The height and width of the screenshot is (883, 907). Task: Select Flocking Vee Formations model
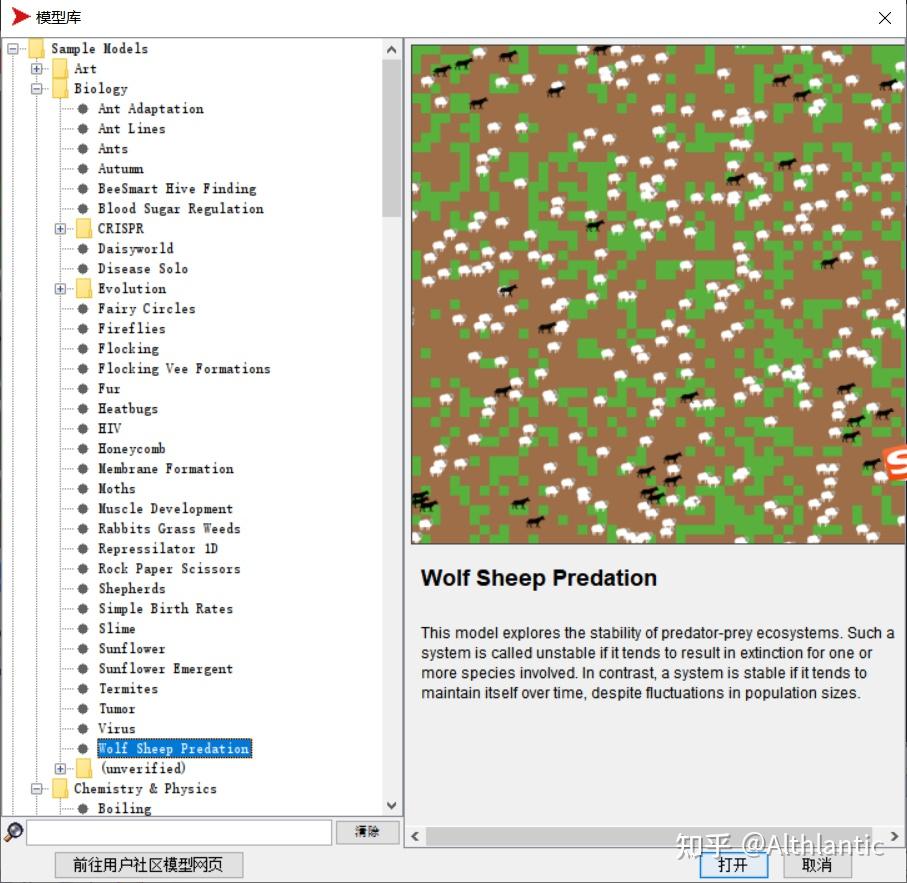click(x=184, y=368)
